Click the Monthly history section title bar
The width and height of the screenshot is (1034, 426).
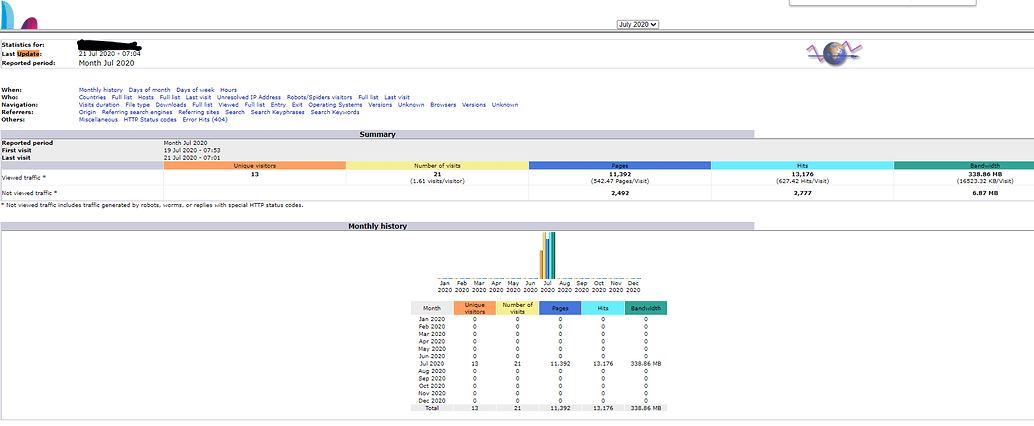(x=377, y=226)
